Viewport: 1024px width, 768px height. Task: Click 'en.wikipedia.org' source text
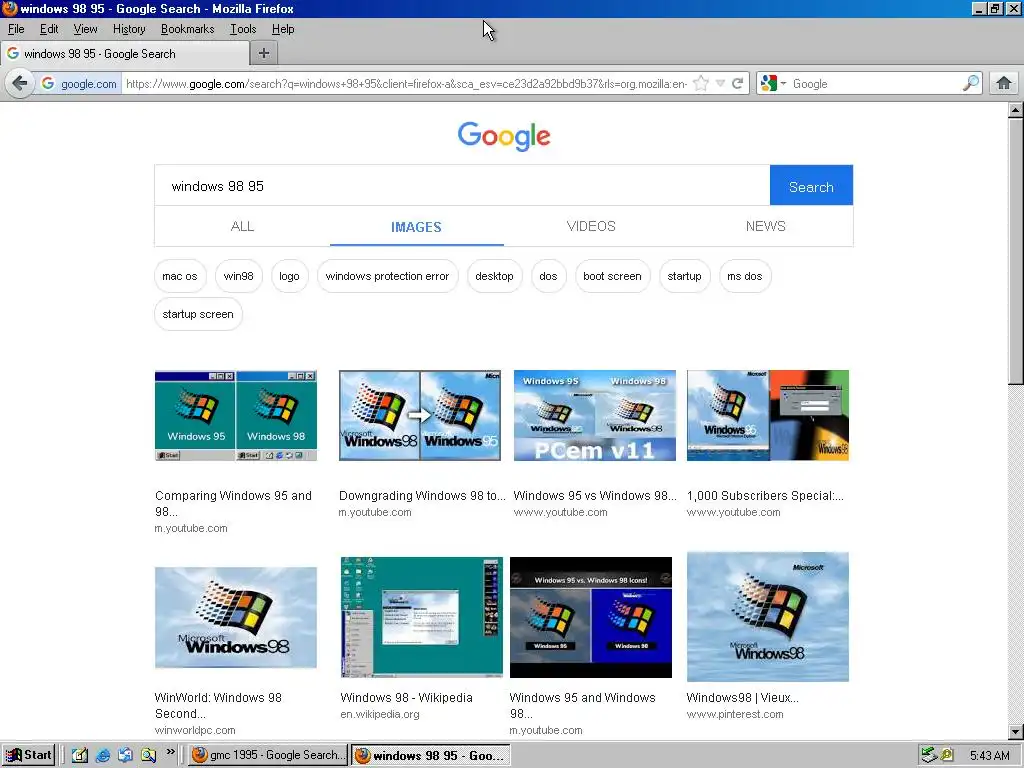tap(379, 714)
